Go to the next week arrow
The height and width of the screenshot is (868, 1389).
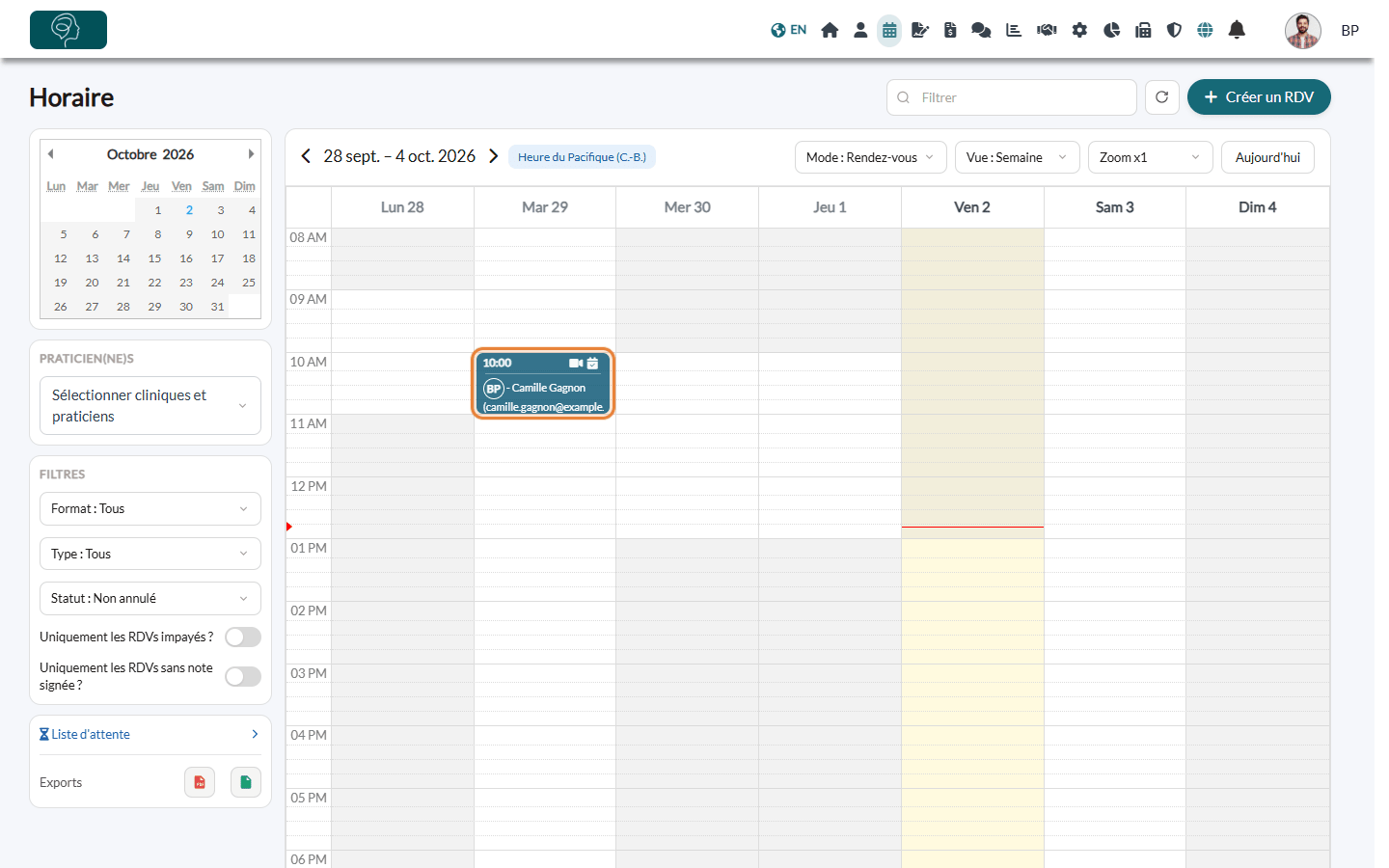[x=493, y=156]
